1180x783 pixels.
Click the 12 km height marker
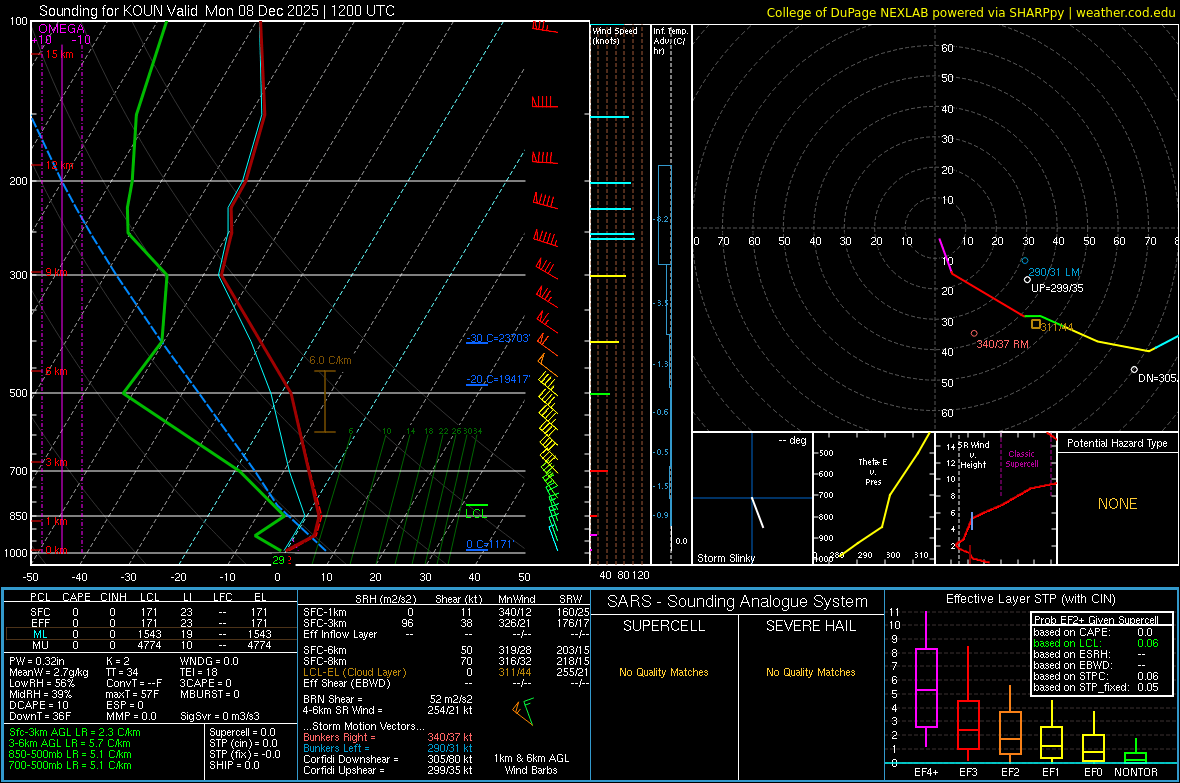[x=59, y=165]
